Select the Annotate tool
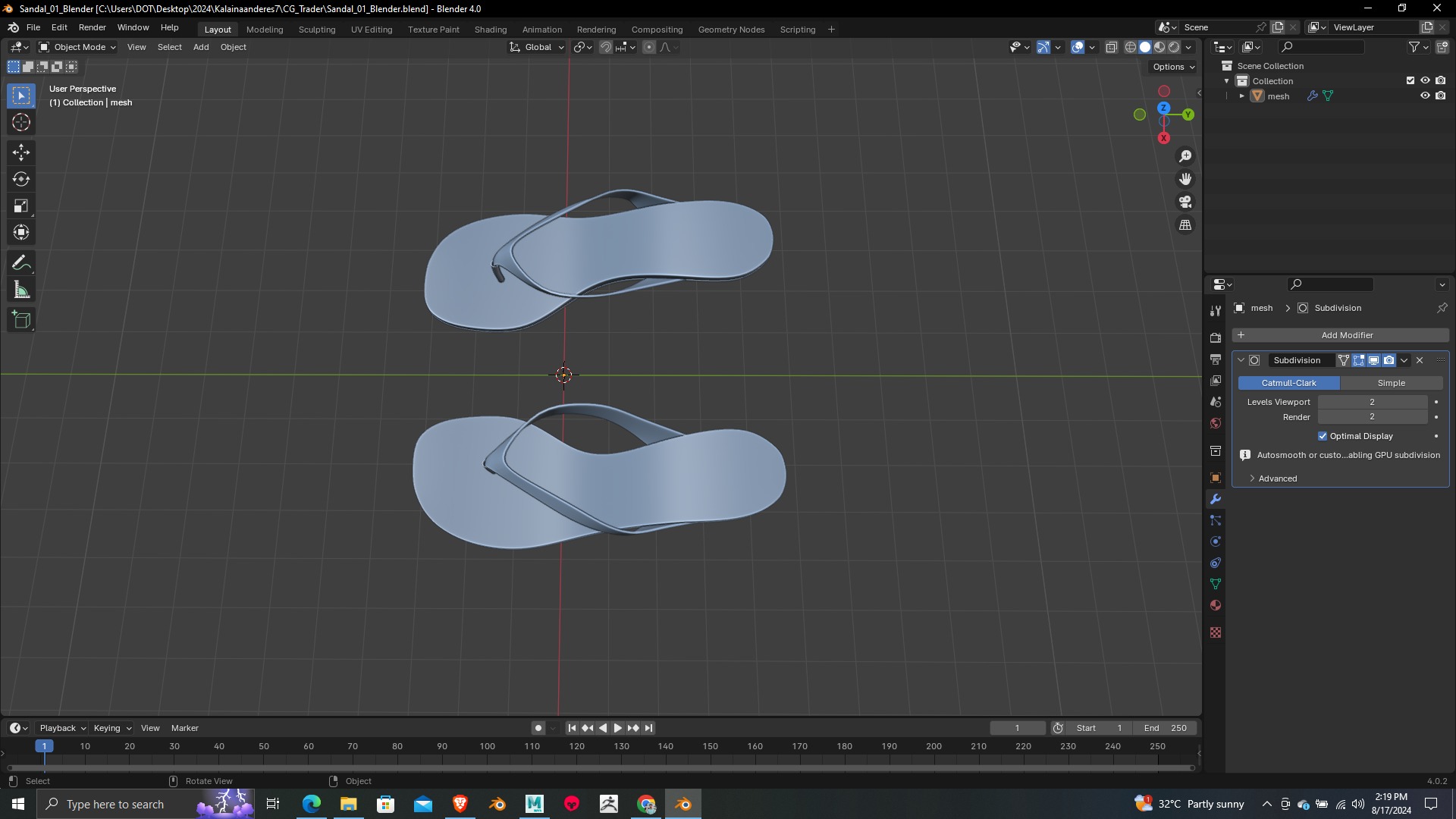1456x819 pixels. tap(21, 263)
